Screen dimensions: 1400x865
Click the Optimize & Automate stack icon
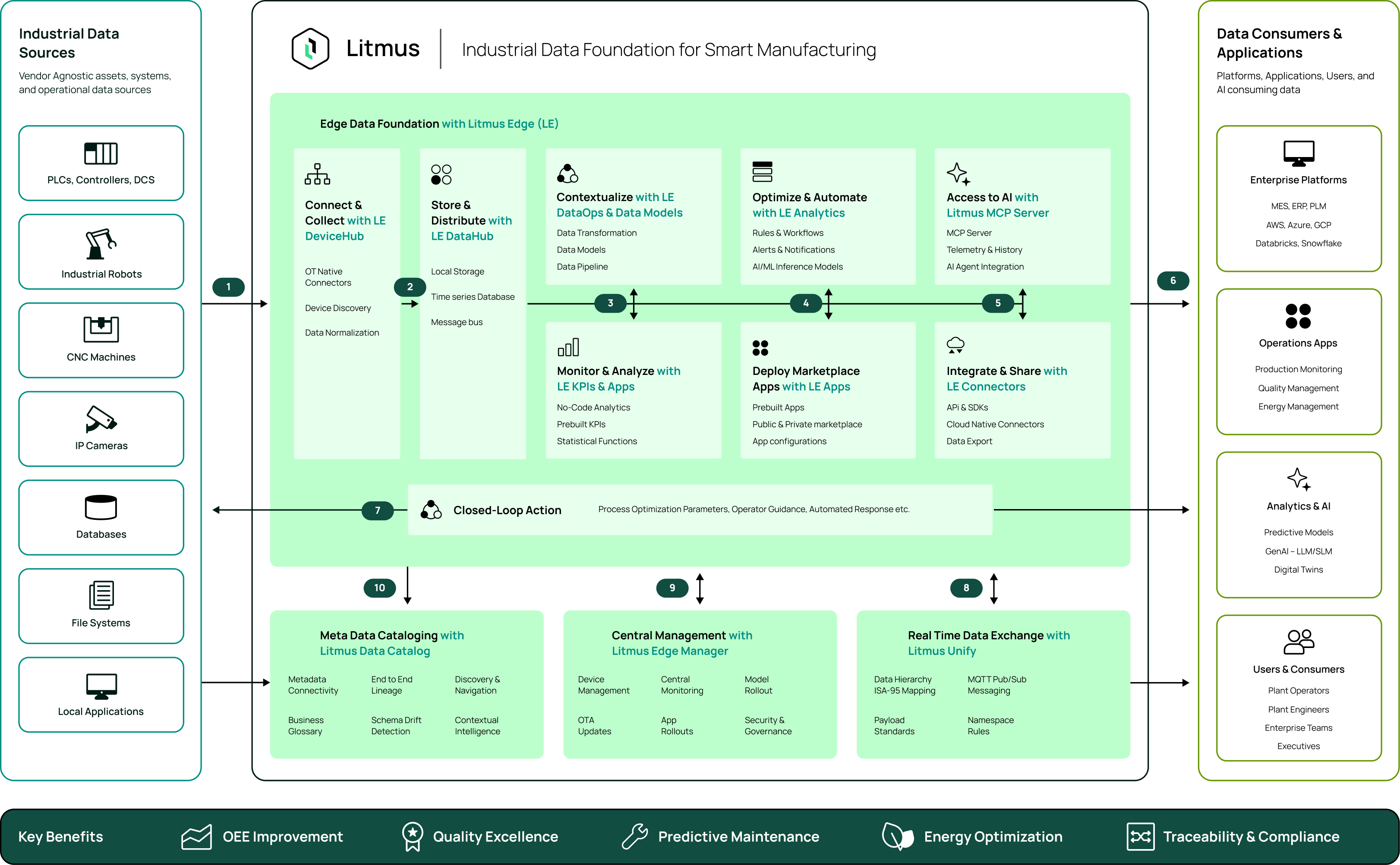point(762,172)
